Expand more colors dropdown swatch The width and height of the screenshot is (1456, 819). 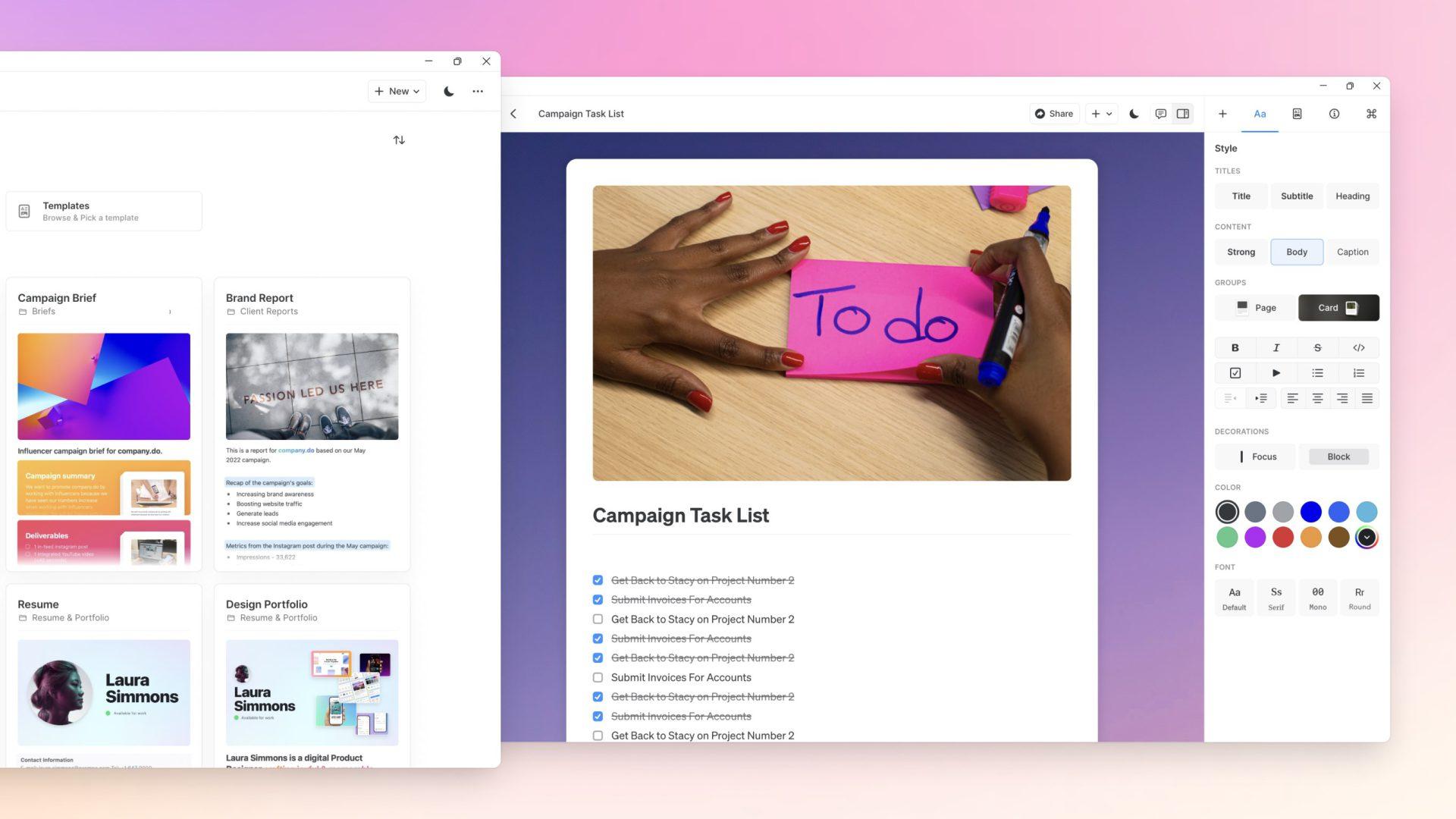pos(1367,538)
